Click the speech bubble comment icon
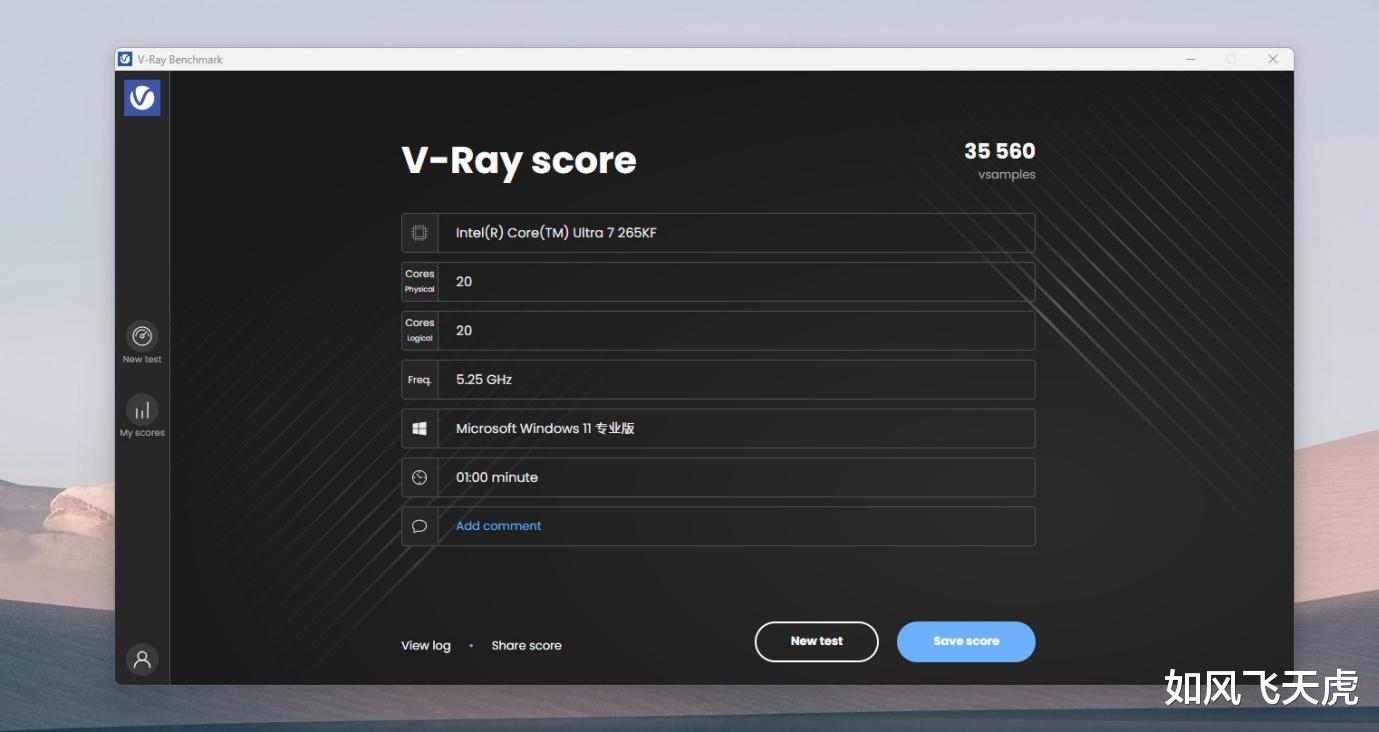The width and height of the screenshot is (1379, 732). (420, 526)
